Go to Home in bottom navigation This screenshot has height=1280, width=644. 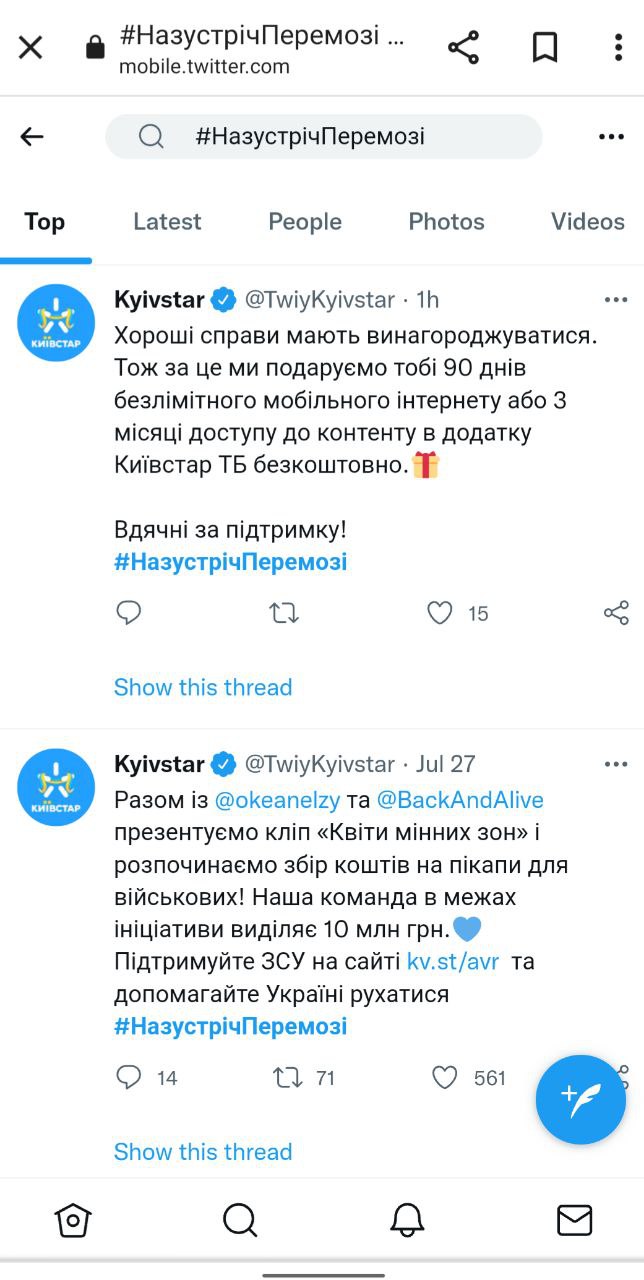(x=73, y=1219)
